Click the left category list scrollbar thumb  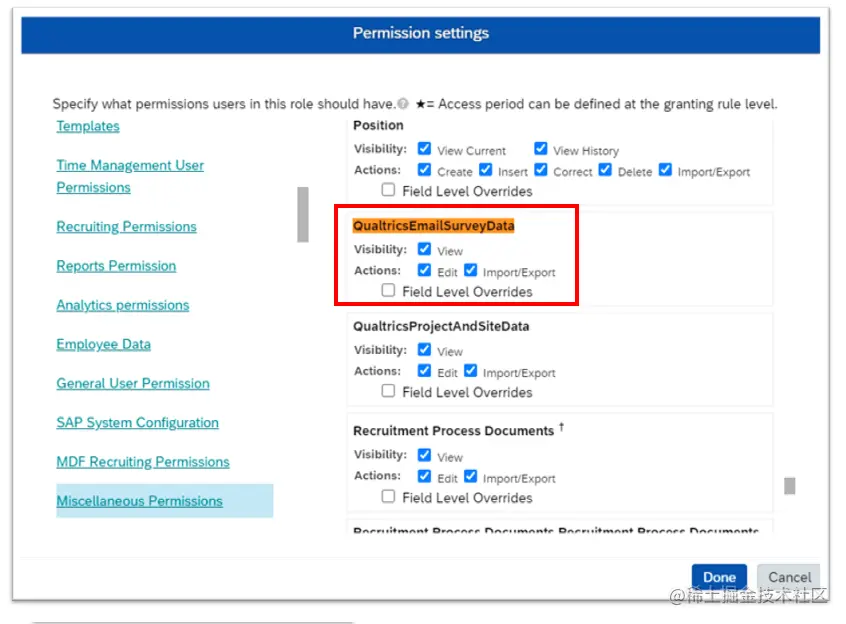pyautogui.click(x=303, y=215)
